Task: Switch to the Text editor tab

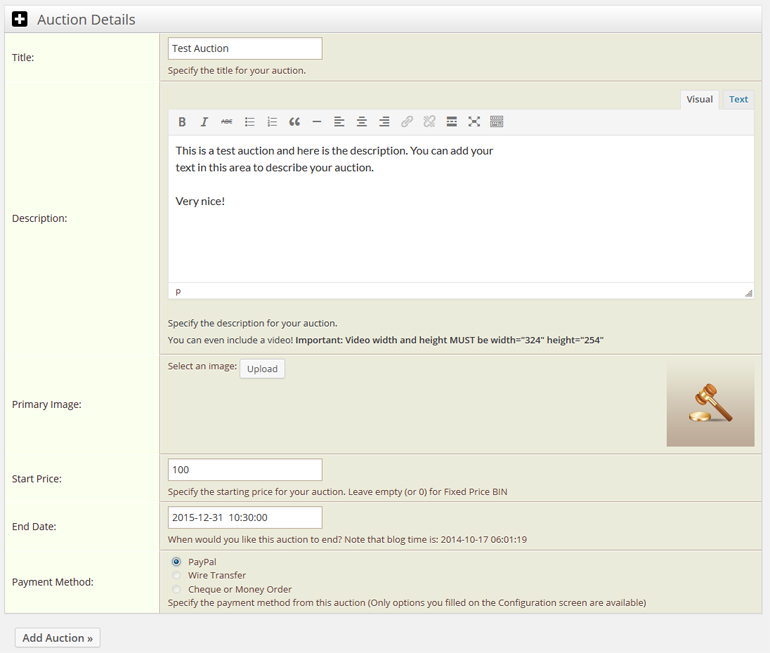Action: (x=738, y=100)
